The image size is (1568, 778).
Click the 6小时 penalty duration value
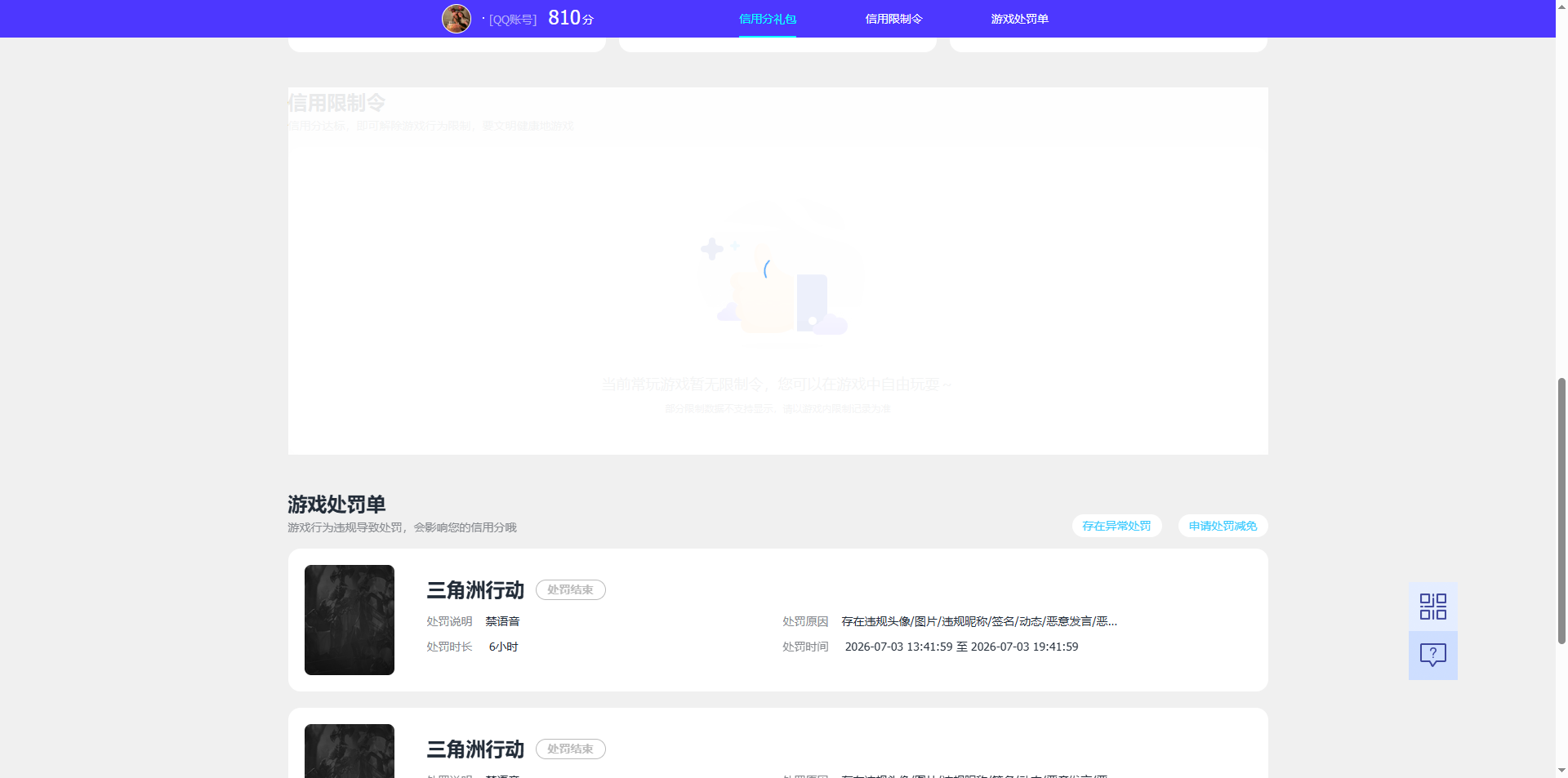coord(503,647)
